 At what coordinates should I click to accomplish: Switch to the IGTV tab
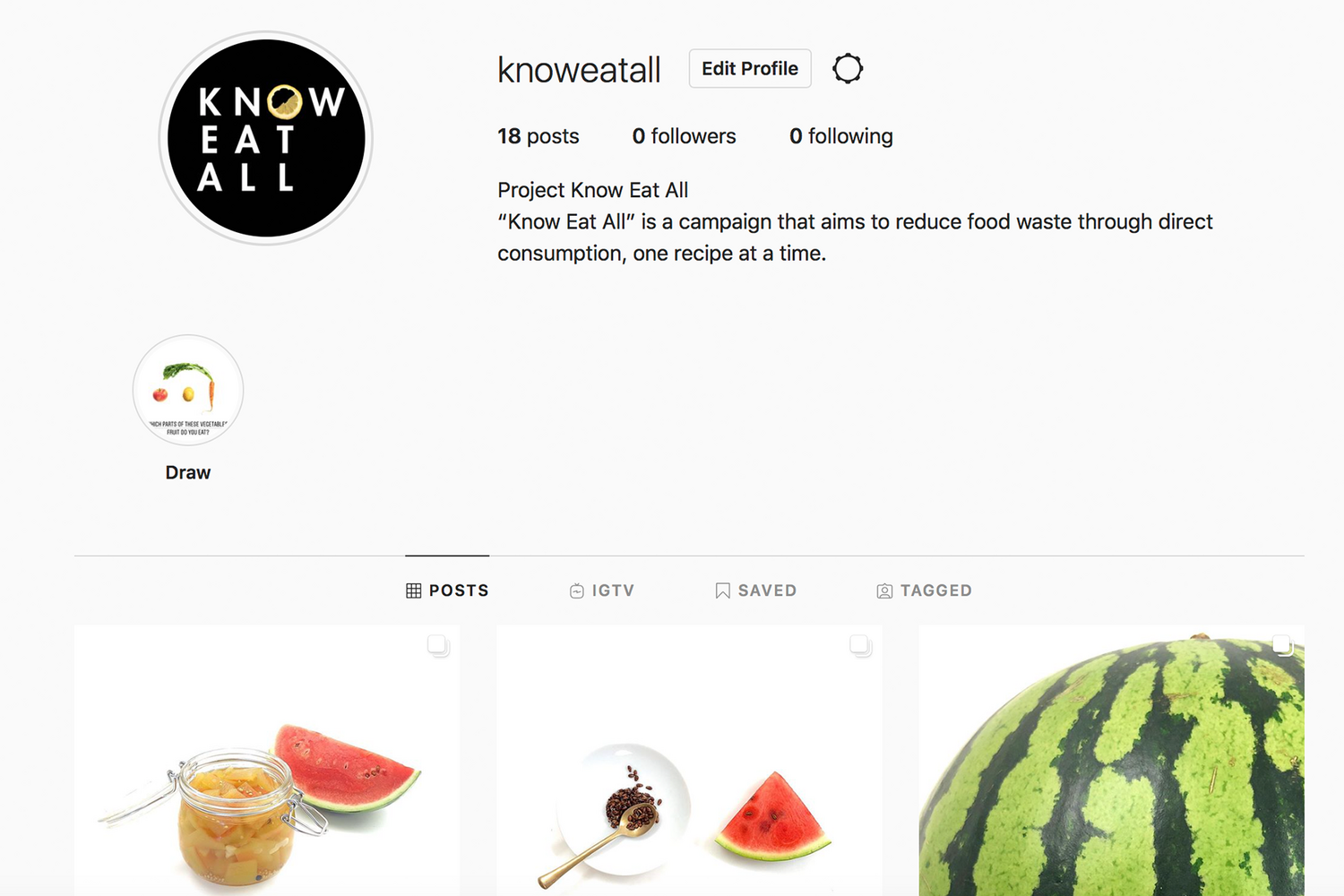point(602,590)
